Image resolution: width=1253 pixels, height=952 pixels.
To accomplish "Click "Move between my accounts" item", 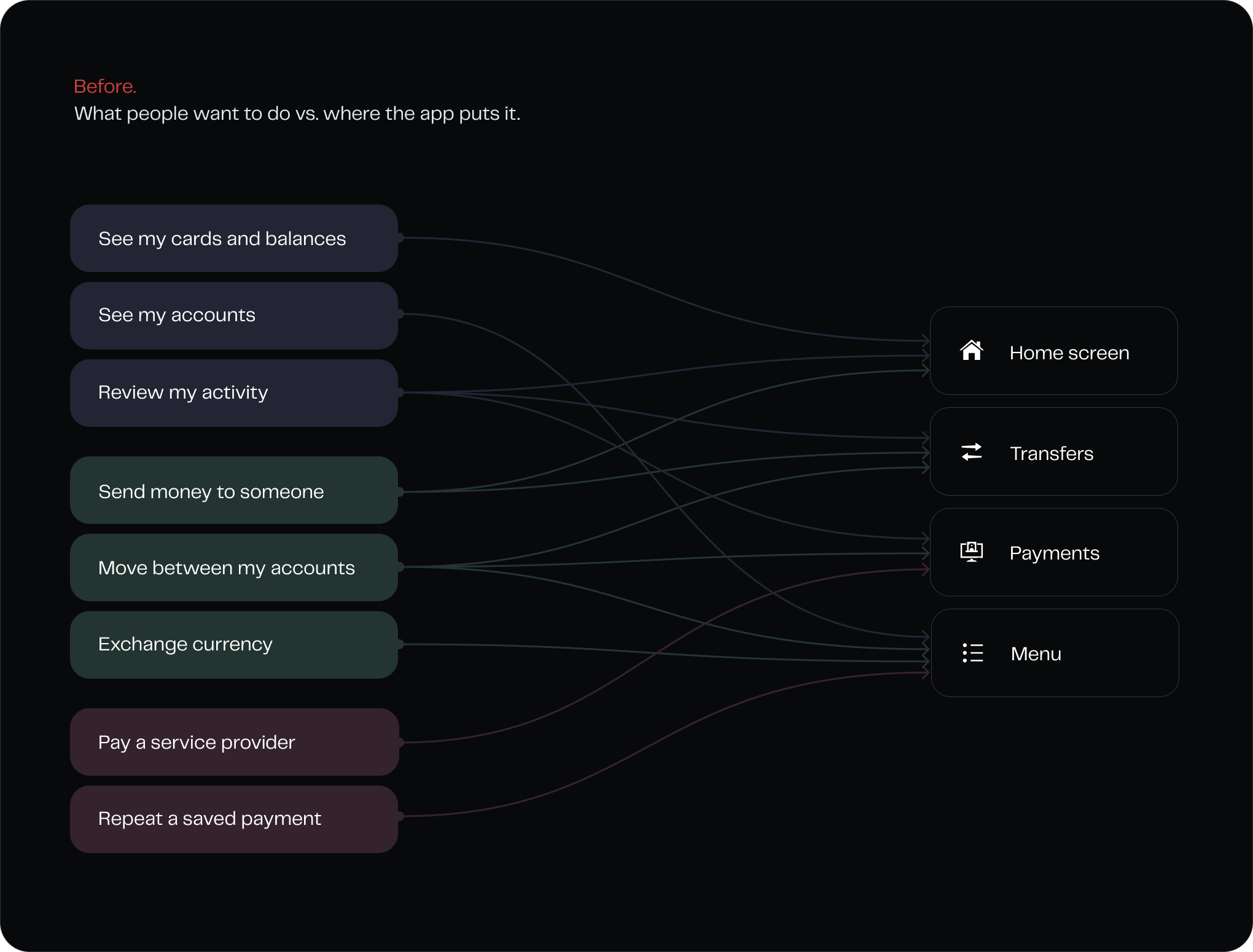I will pyautogui.click(x=234, y=568).
